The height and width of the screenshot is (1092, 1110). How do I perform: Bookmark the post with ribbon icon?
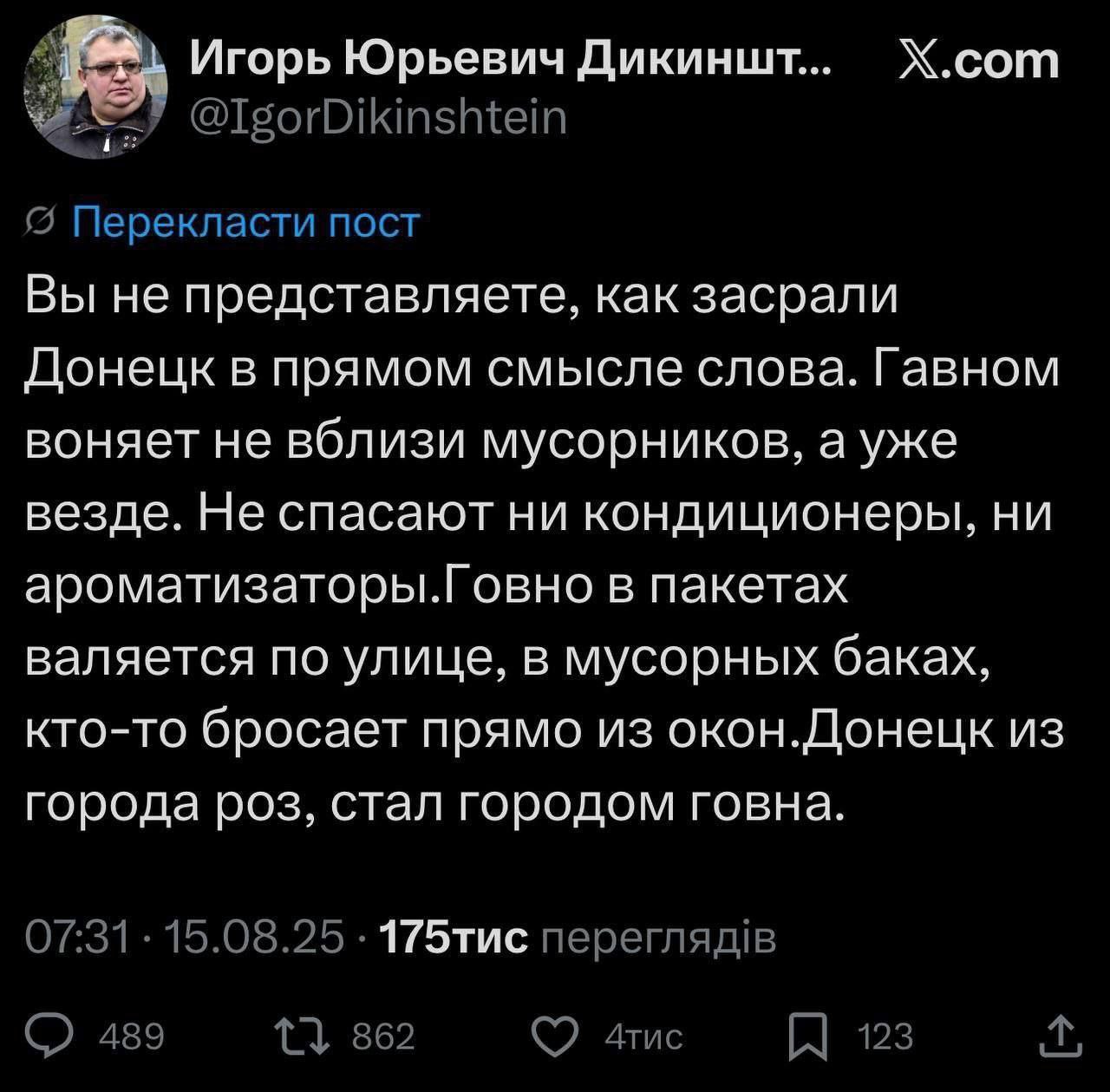click(808, 1037)
